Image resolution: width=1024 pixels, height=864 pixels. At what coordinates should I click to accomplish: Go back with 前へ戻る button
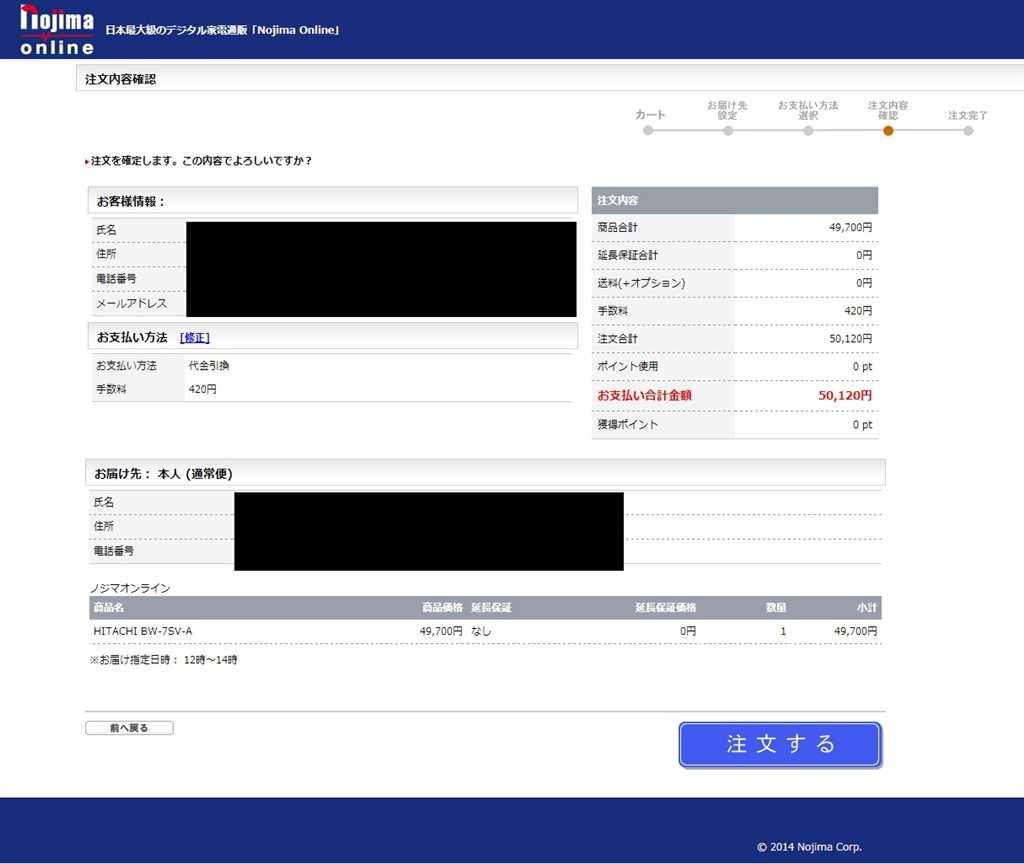tap(129, 728)
